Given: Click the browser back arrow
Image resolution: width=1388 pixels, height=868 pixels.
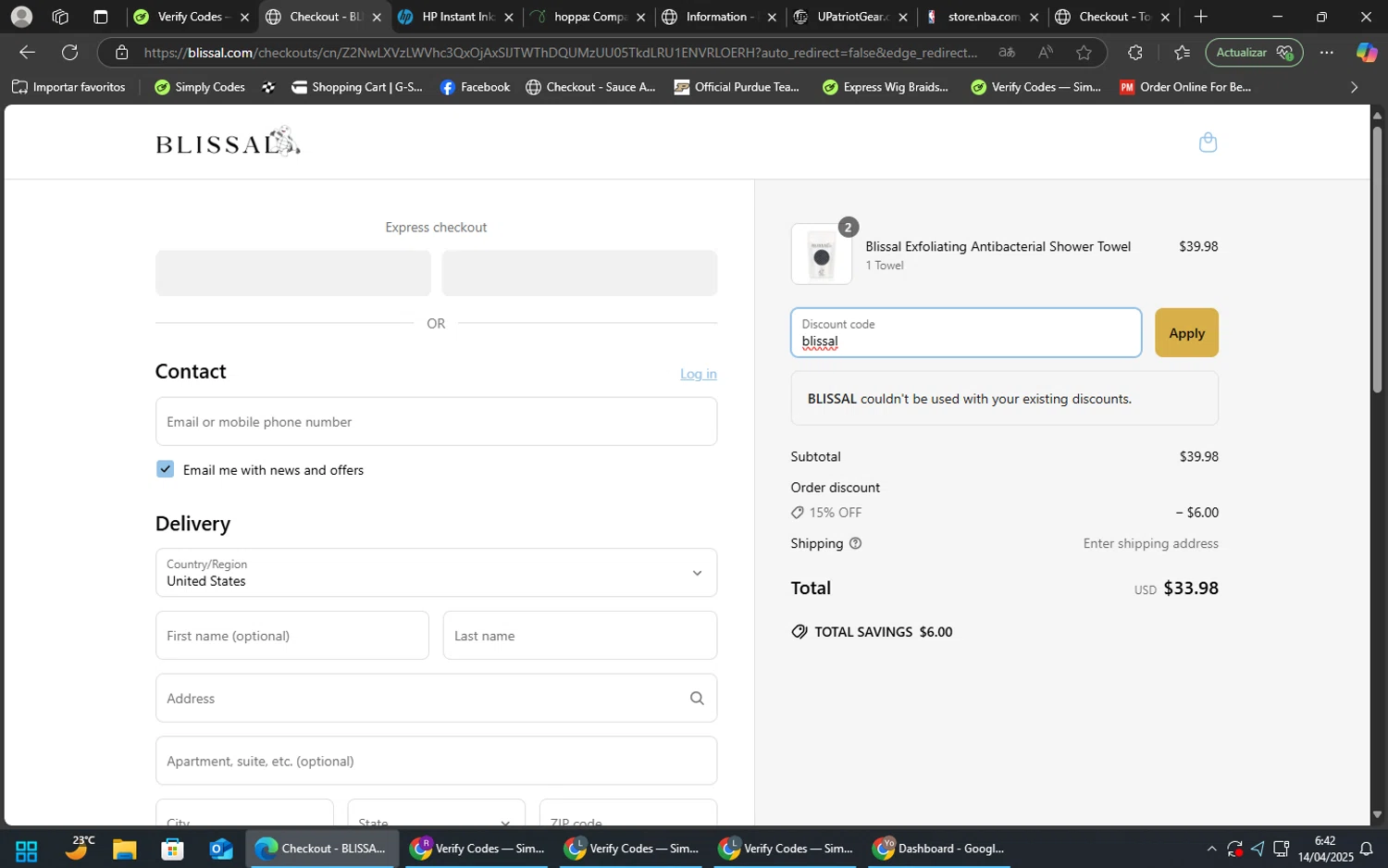Looking at the screenshot, I should (27, 53).
